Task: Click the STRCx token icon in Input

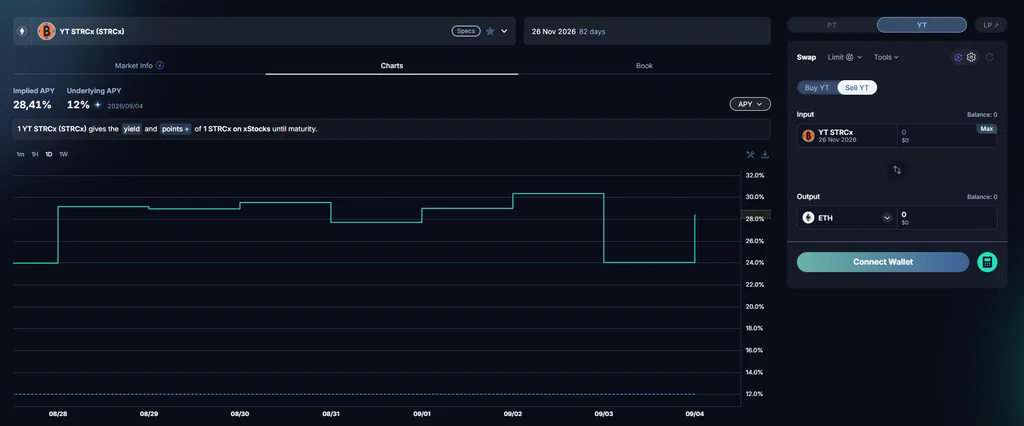Action: (x=808, y=135)
